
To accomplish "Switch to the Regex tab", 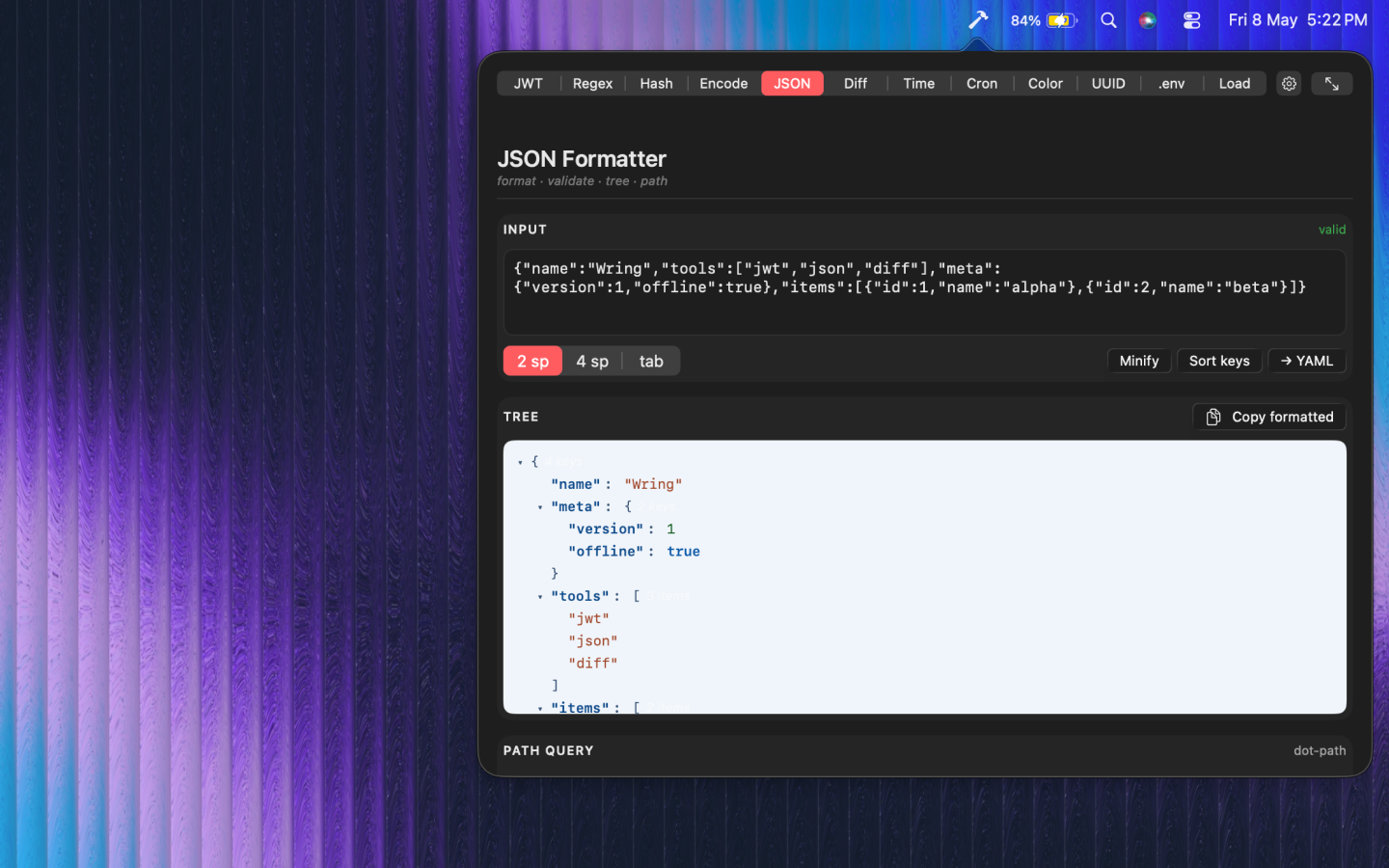I will tap(592, 84).
